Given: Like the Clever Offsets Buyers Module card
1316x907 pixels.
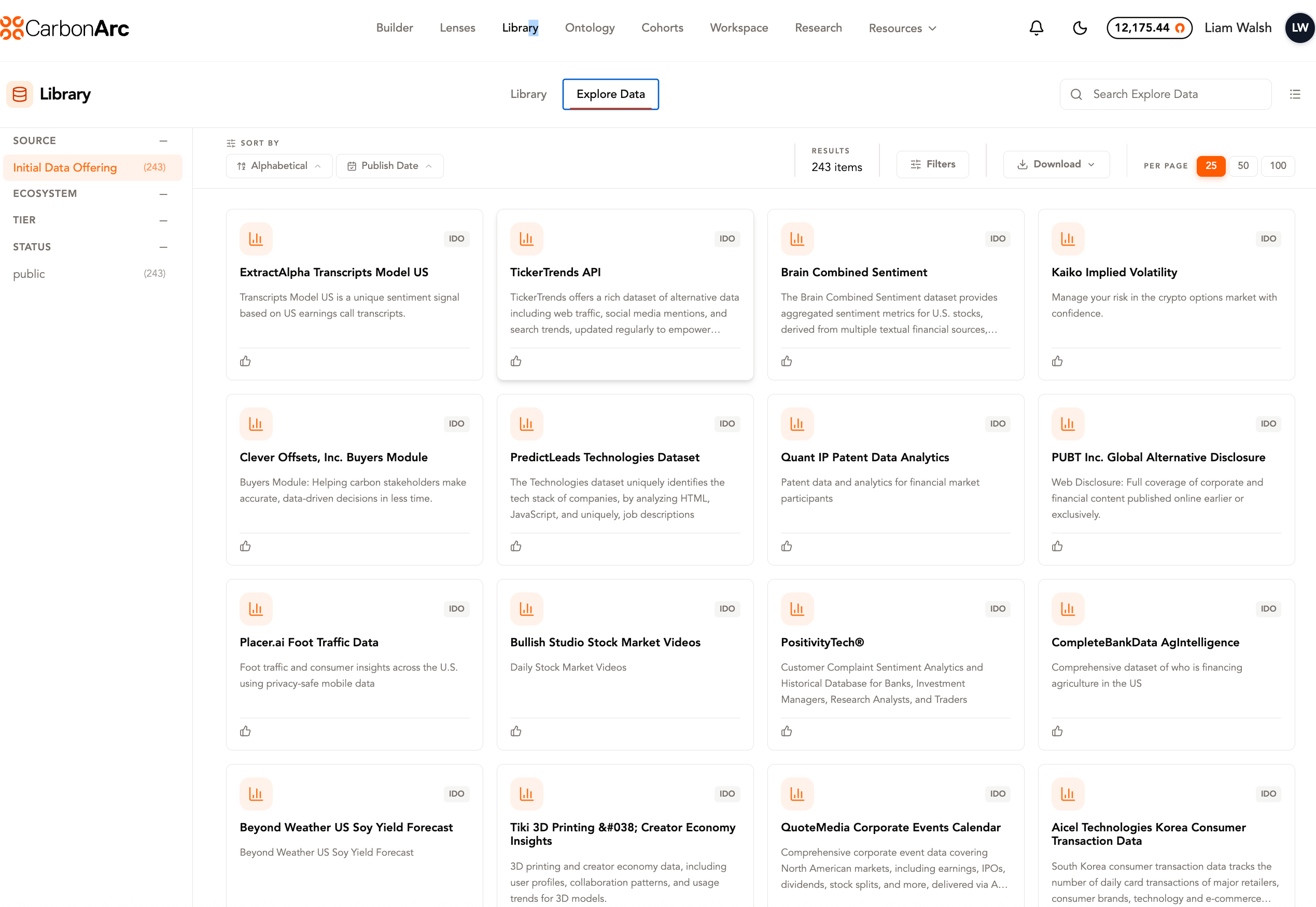Looking at the screenshot, I should [246, 546].
